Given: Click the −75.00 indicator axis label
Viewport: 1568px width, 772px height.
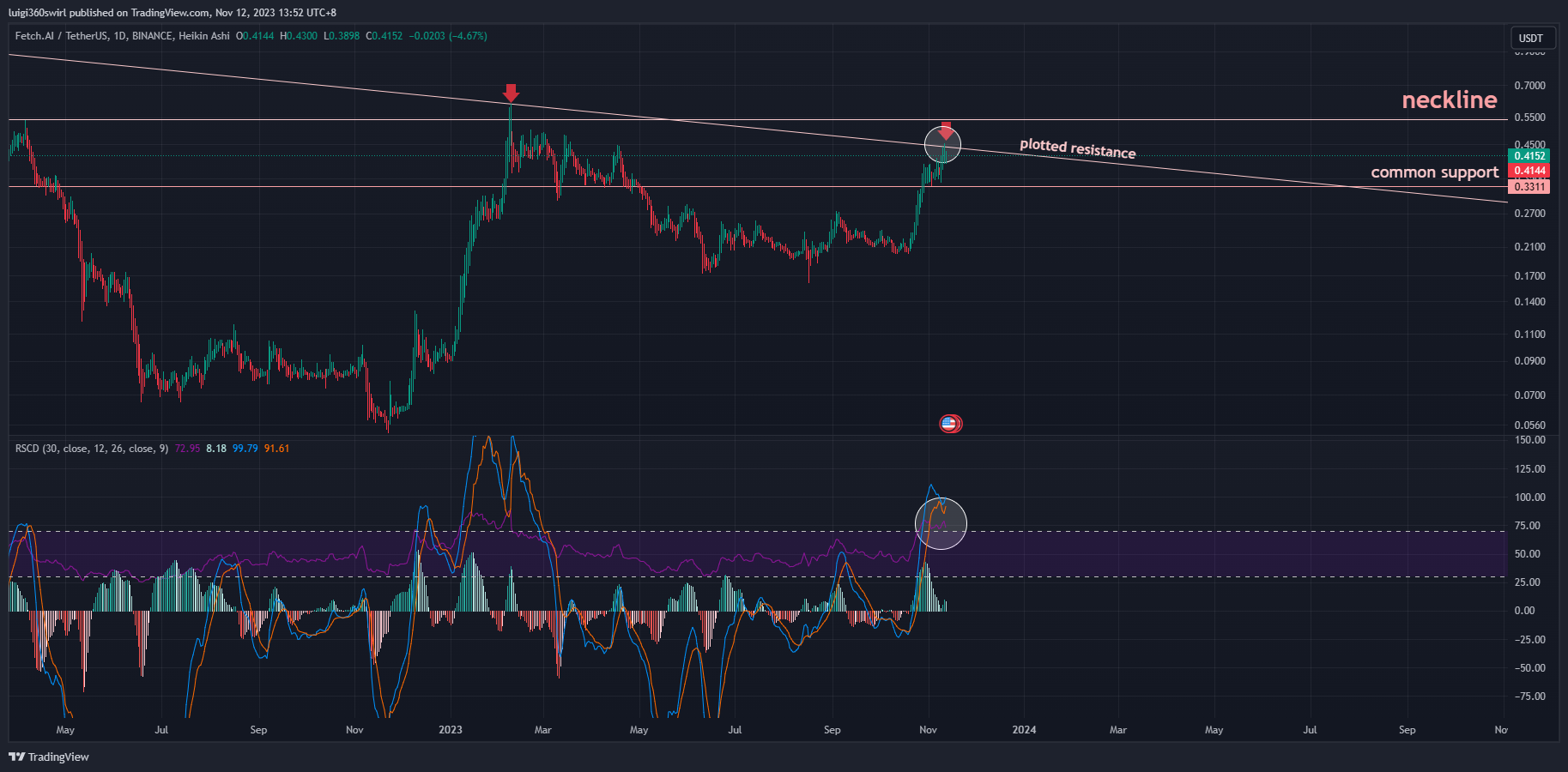Looking at the screenshot, I should tap(1529, 697).
